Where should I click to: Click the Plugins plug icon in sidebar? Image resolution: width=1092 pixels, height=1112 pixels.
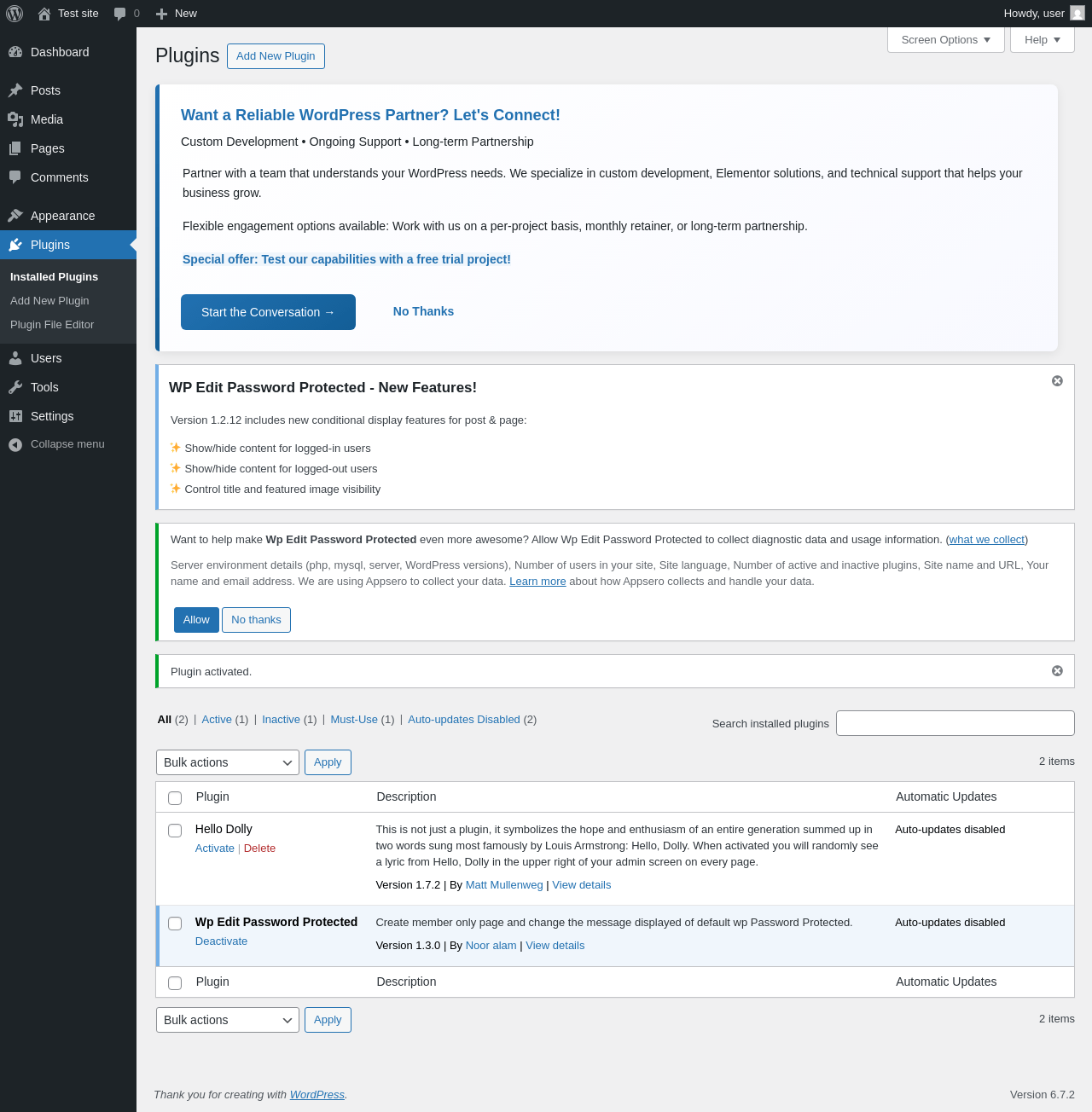(15, 245)
